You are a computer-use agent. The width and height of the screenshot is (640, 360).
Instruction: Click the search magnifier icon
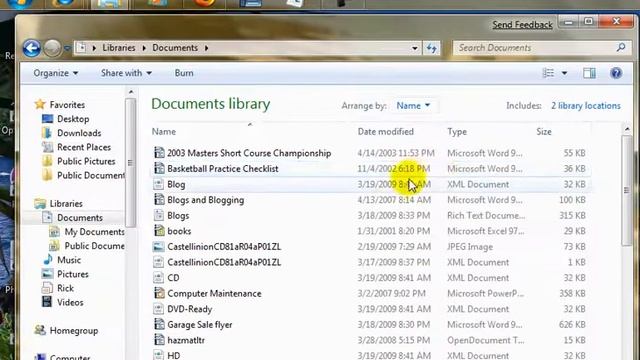pyautogui.click(x=621, y=47)
